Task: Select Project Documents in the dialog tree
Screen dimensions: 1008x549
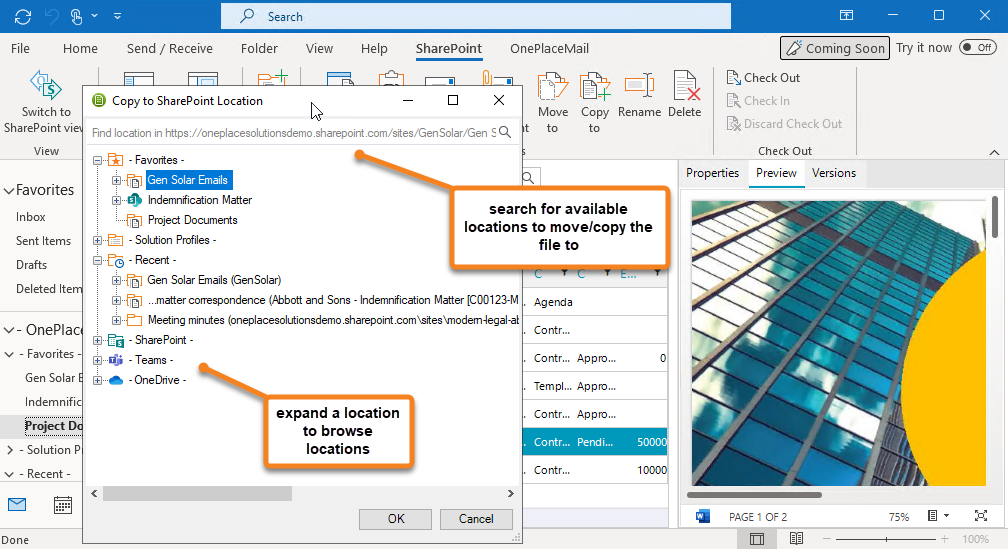Action: tap(193, 220)
